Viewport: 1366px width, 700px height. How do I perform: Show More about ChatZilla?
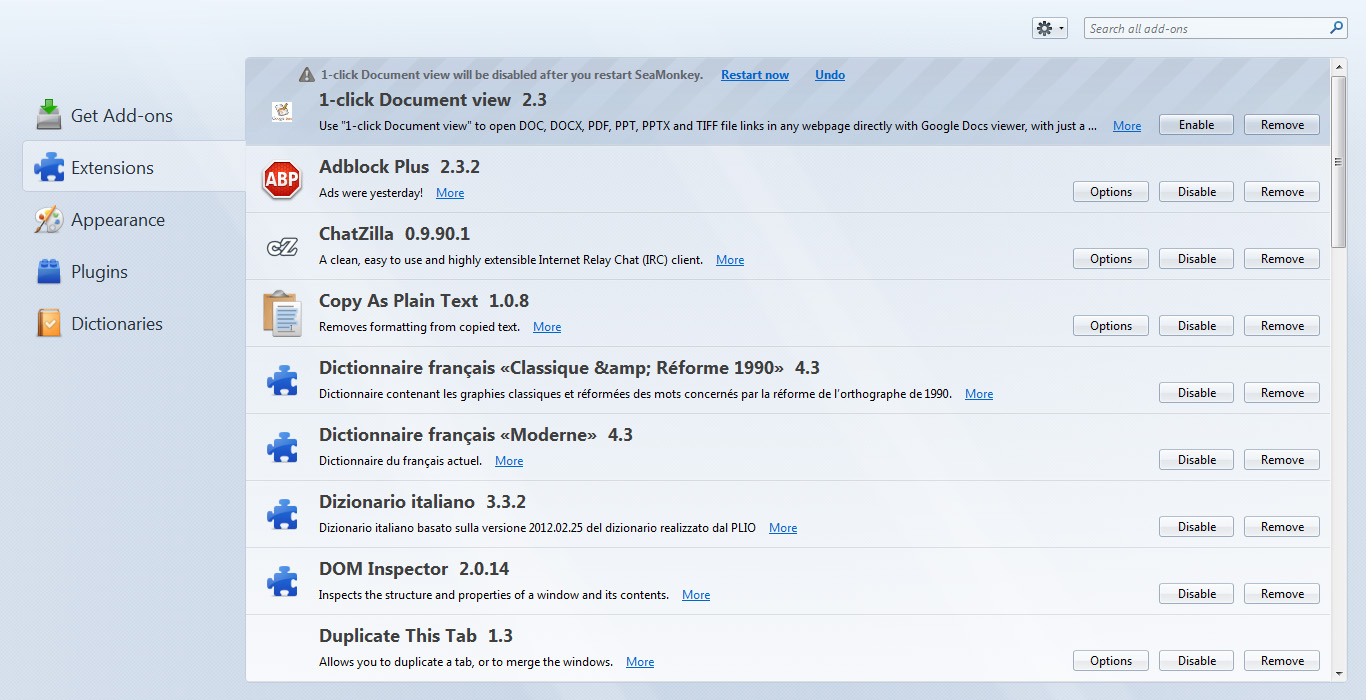click(x=730, y=260)
